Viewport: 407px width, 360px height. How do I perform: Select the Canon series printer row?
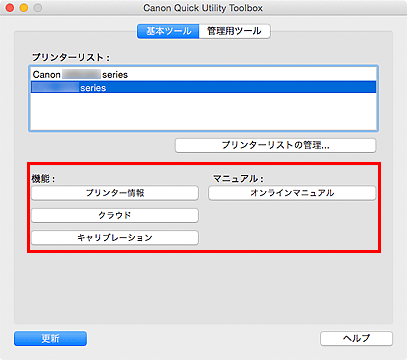coord(203,74)
